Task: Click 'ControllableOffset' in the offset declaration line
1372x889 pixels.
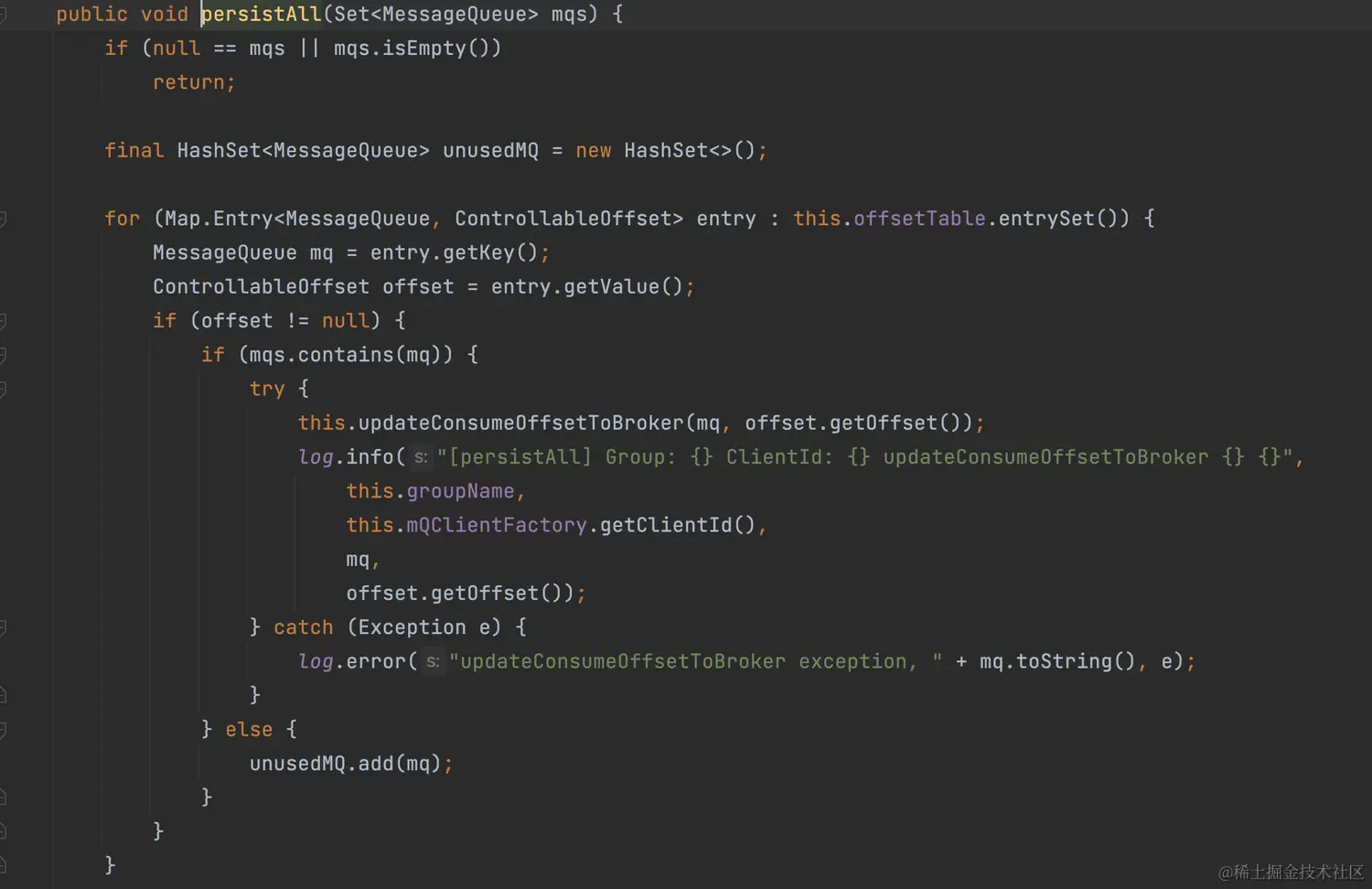Action: (x=261, y=286)
